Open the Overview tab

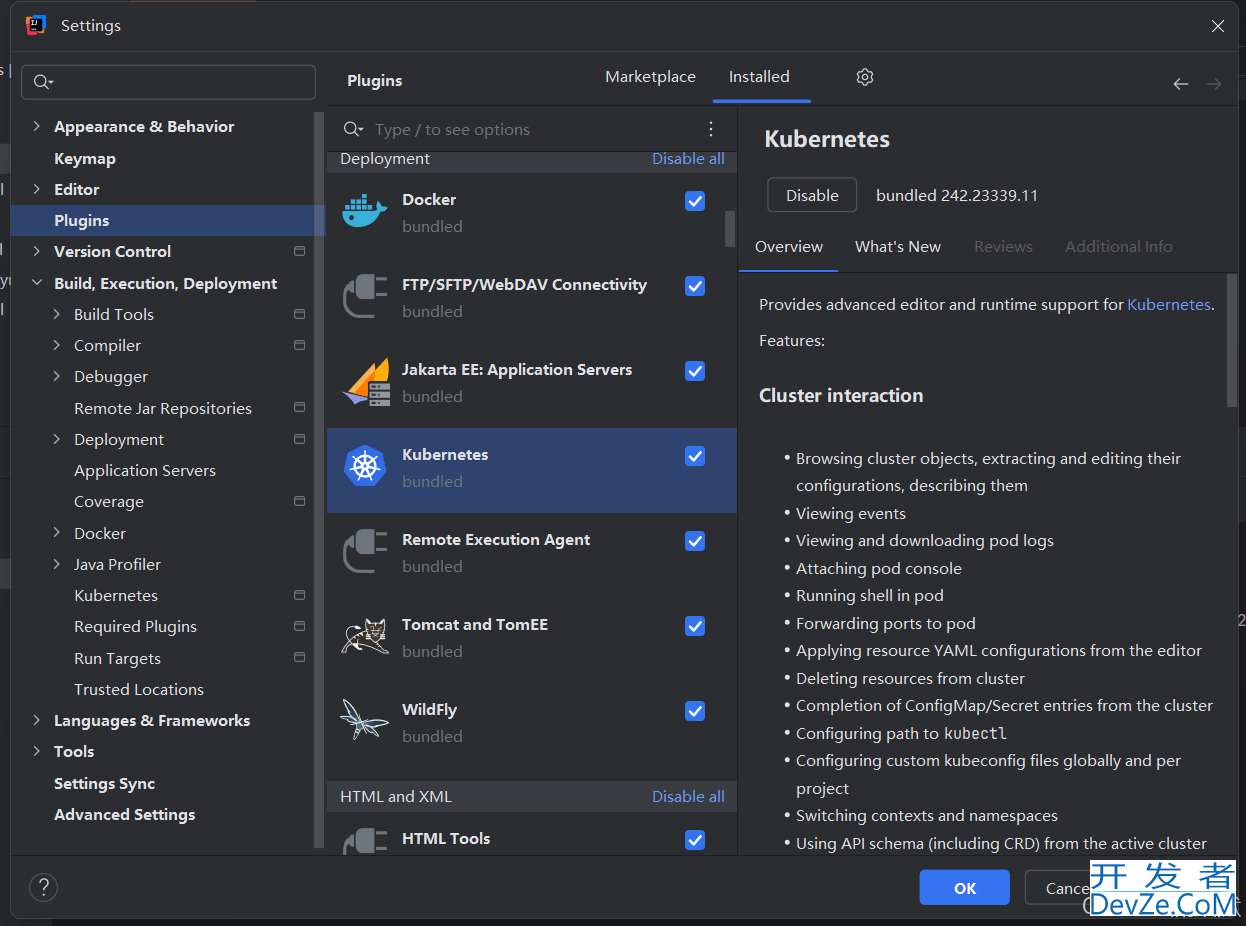tap(789, 247)
